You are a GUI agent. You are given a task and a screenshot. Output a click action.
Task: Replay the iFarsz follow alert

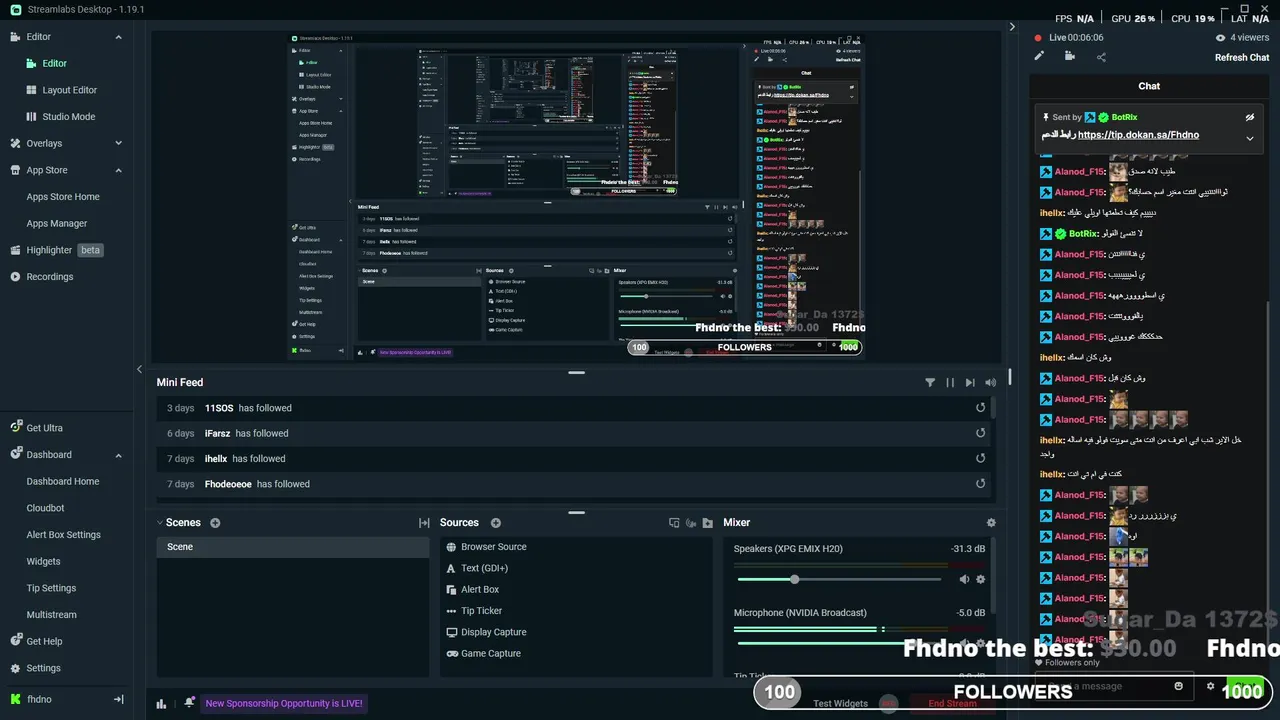[980, 433]
